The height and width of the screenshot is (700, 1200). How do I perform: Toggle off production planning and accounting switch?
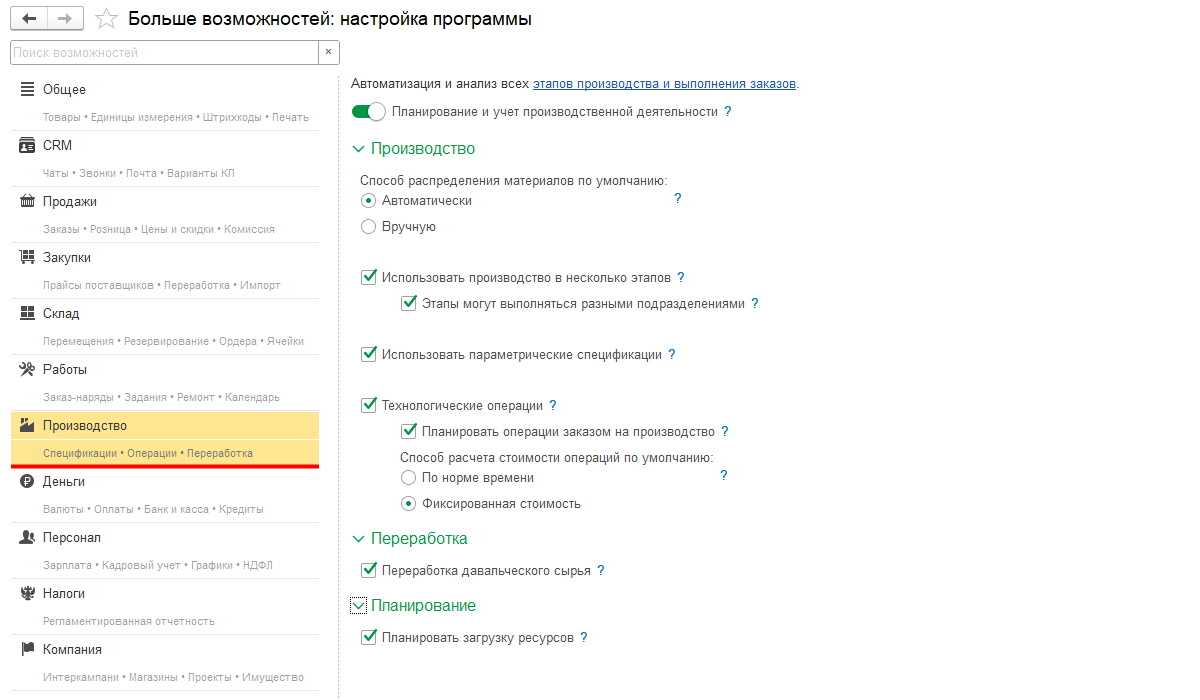(x=369, y=112)
